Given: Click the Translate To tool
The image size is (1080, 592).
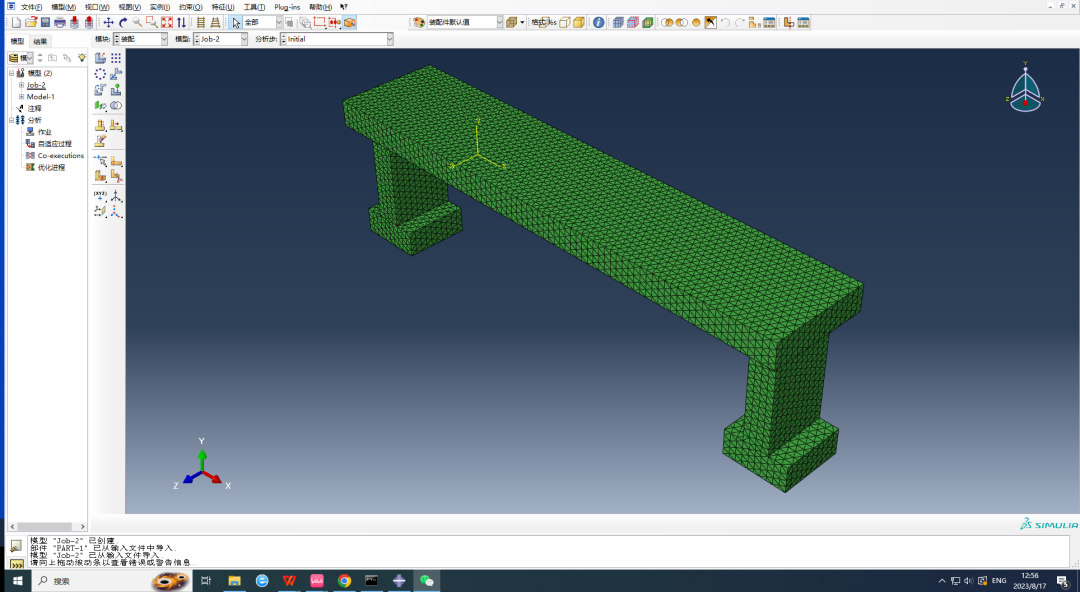Looking at the screenshot, I should tap(116, 90).
